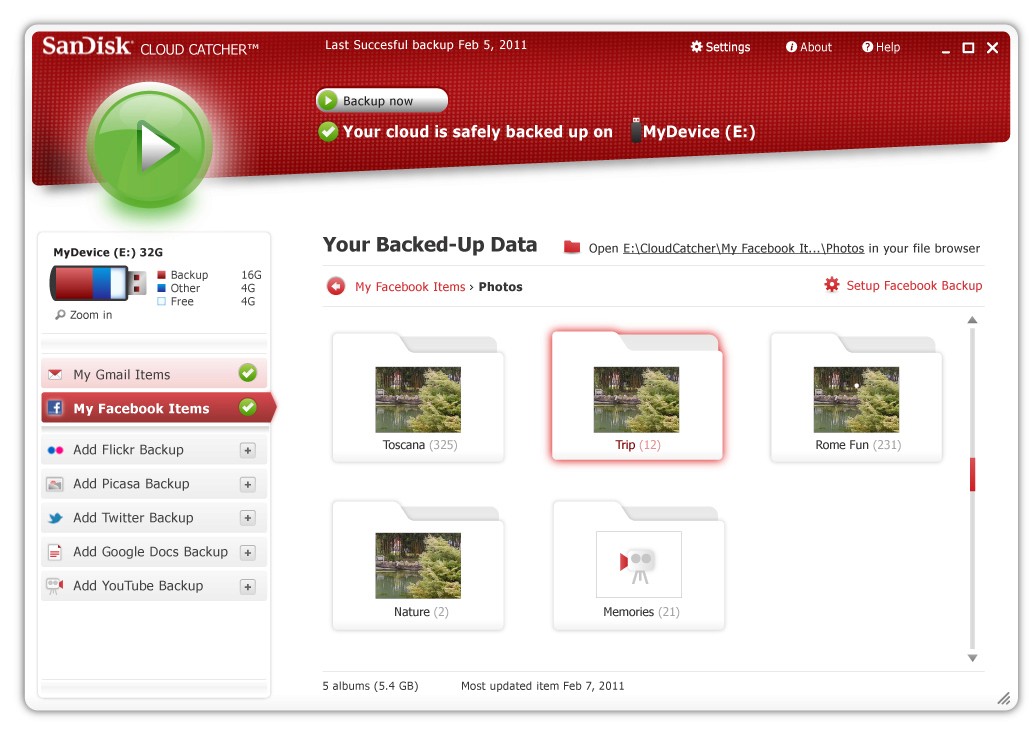Select Add Google Docs Backup in the sidebar
Viewport: 1032px width, 732px height.
point(154,552)
